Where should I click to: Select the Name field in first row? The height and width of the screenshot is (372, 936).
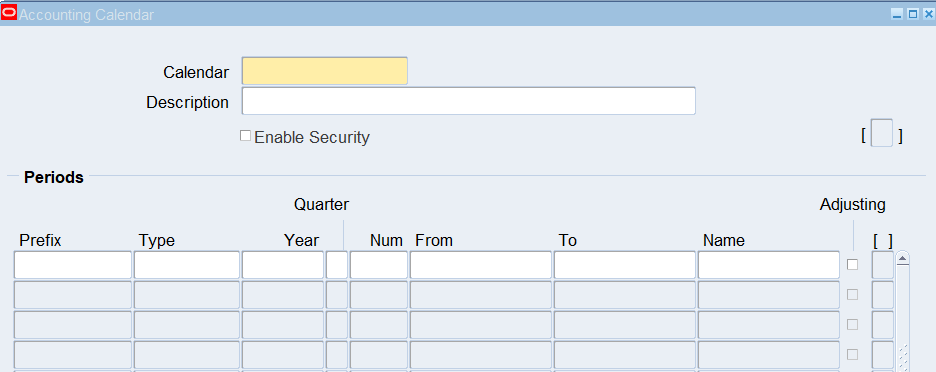click(769, 265)
